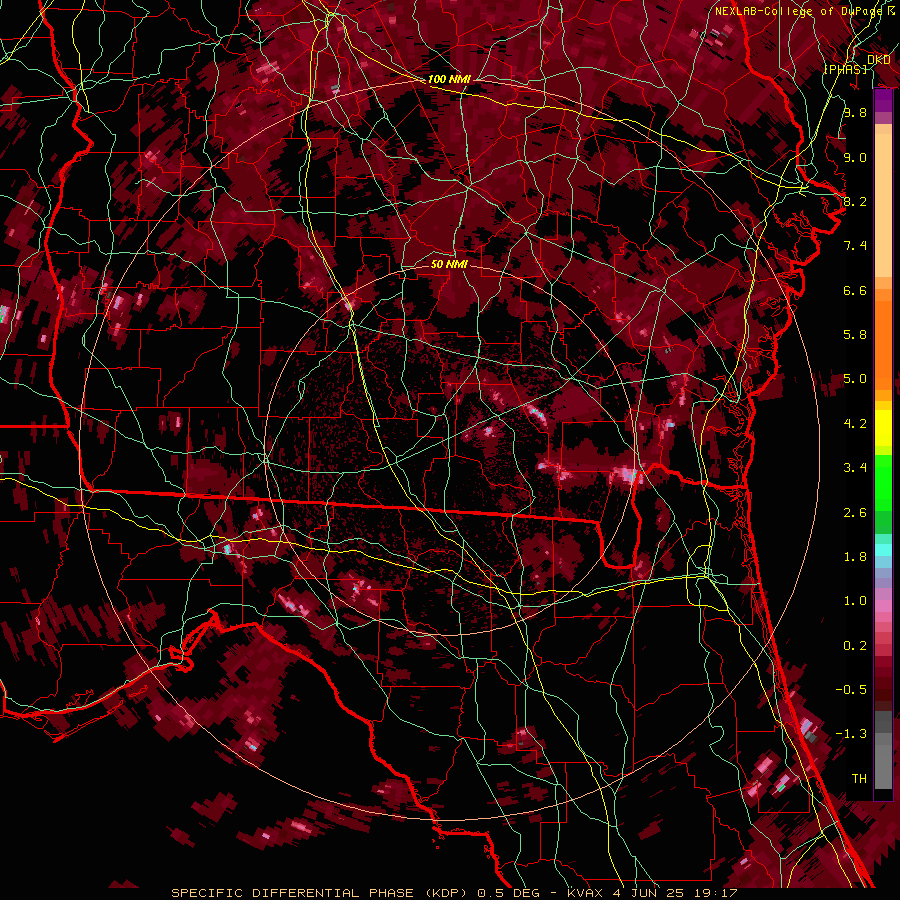The image size is (900, 900).
Task: Click the 5.0 scale value
Action: click(855, 379)
